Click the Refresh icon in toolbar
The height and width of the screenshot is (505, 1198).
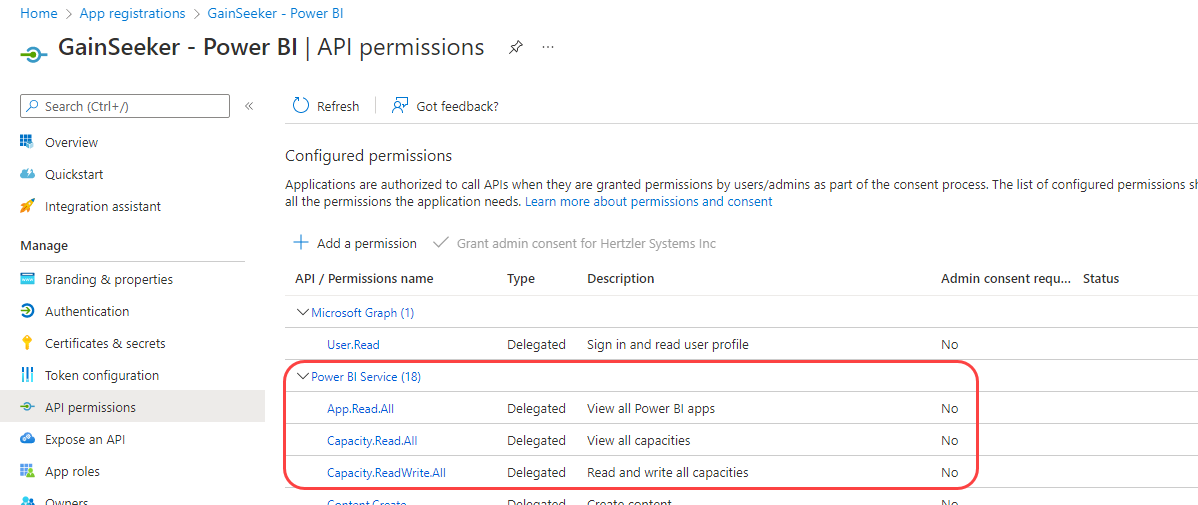(301, 106)
